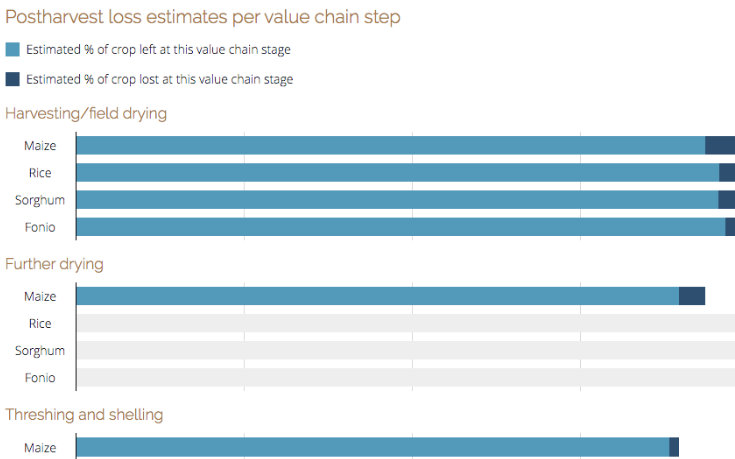Select the 'Estimated % of crop left' legend text
The height and width of the screenshot is (459, 735).
click(x=158, y=49)
